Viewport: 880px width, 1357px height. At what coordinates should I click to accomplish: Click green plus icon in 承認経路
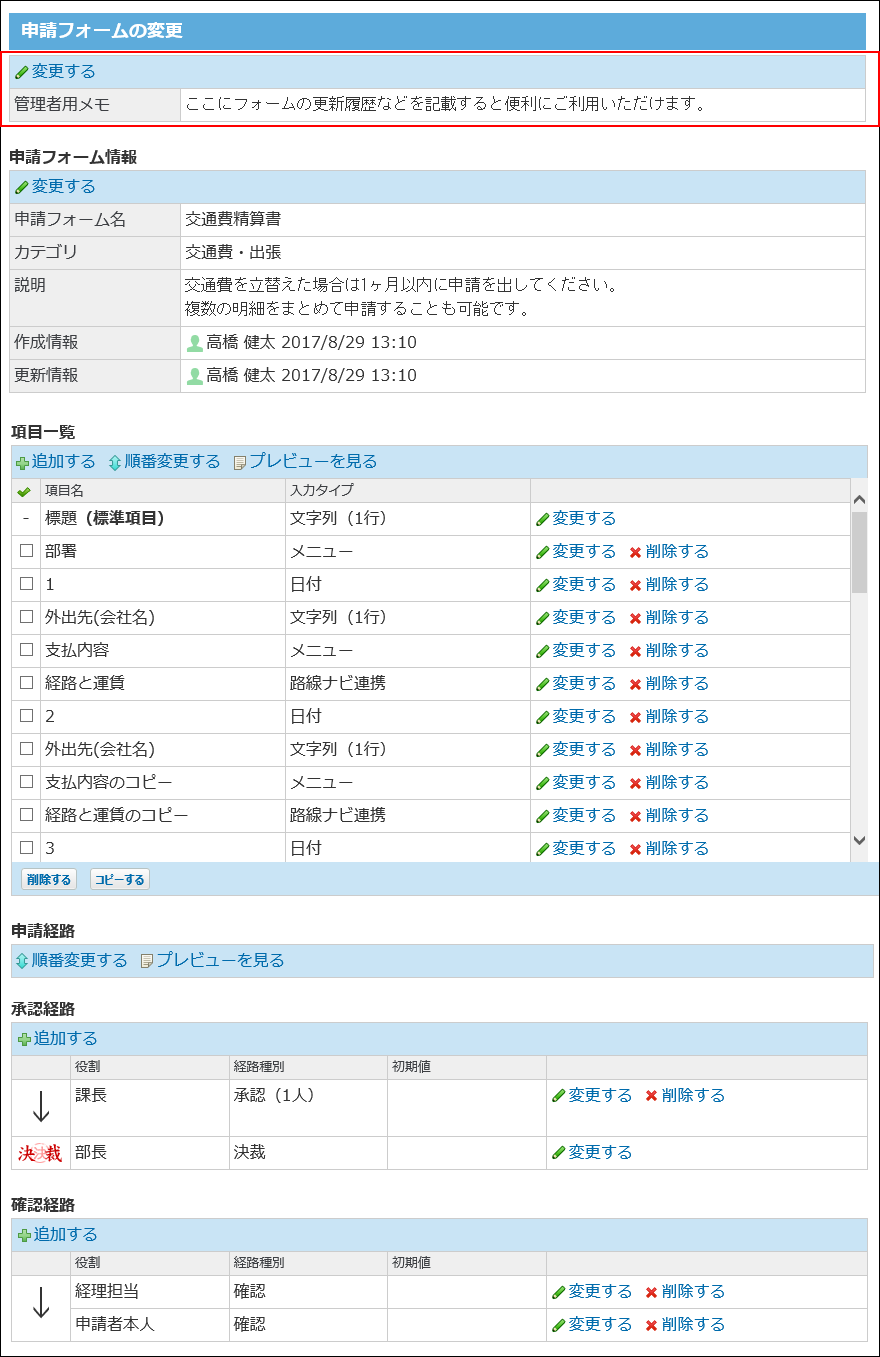[24, 1039]
